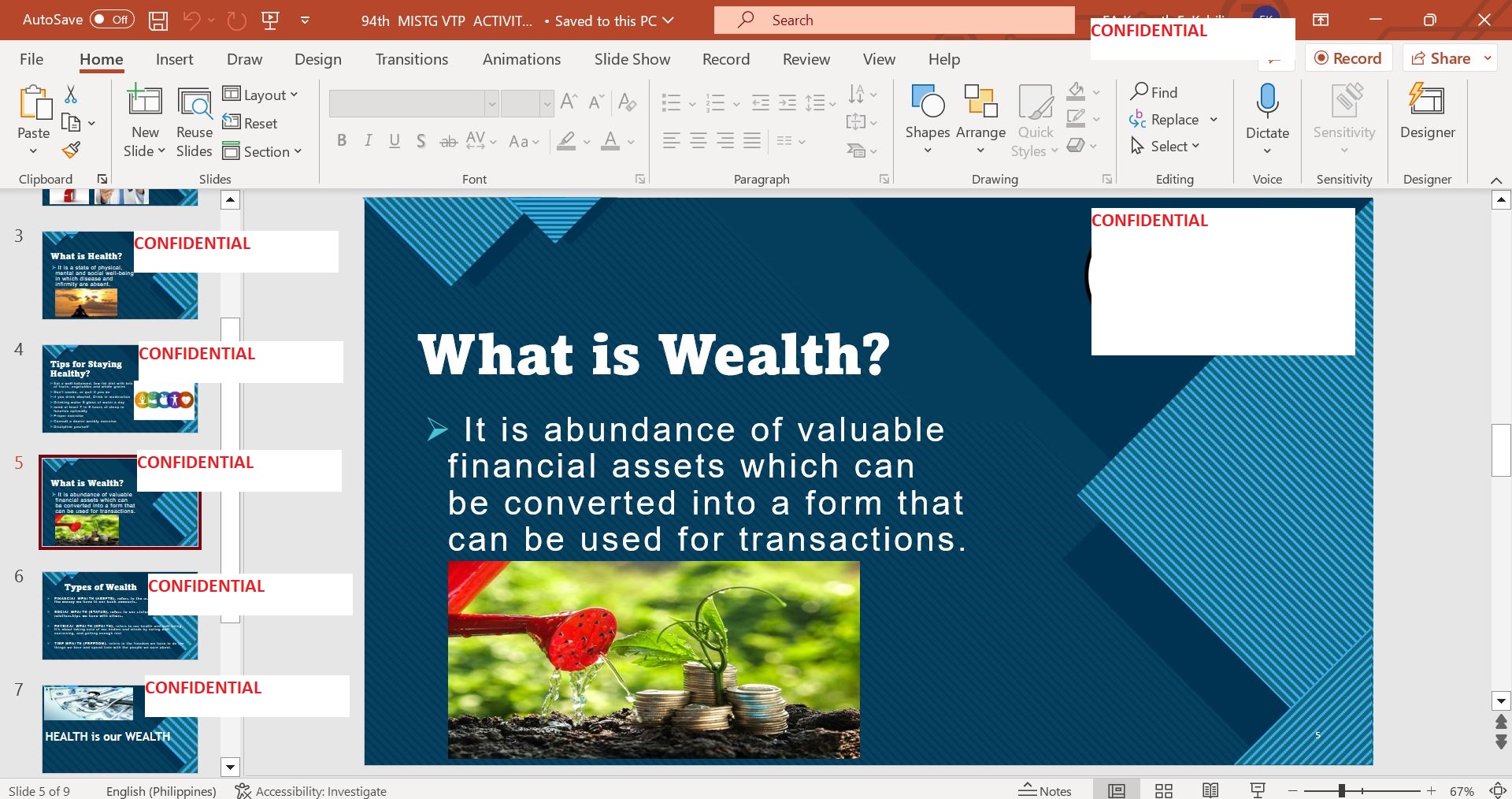Decrease list indent level
This screenshot has width=1512, height=799.
click(x=760, y=102)
